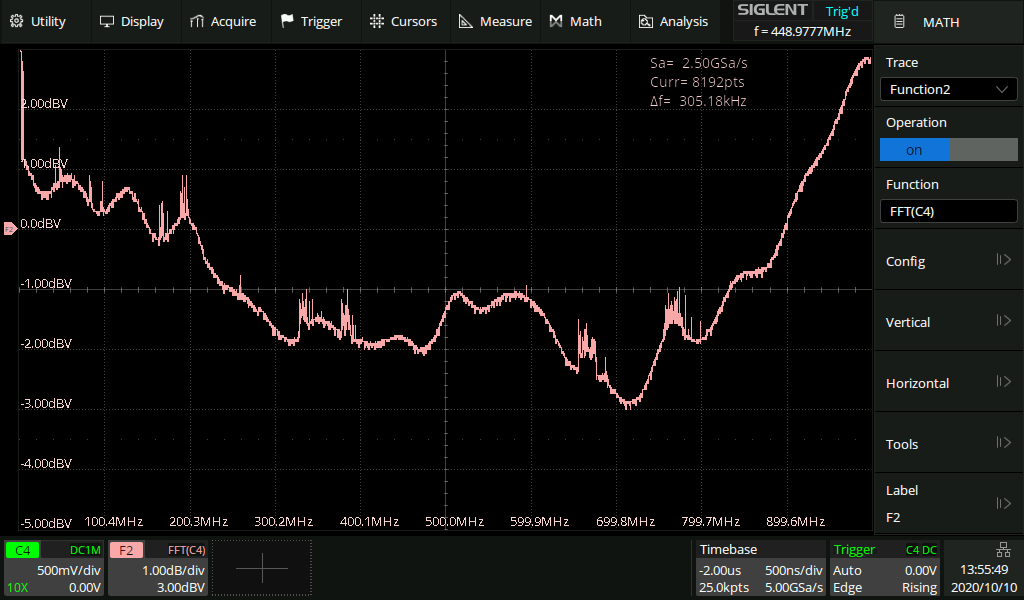Click the network status icon above the clock
The width and height of the screenshot is (1024, 600).
pyautogui.click(x=1003, y=549)
